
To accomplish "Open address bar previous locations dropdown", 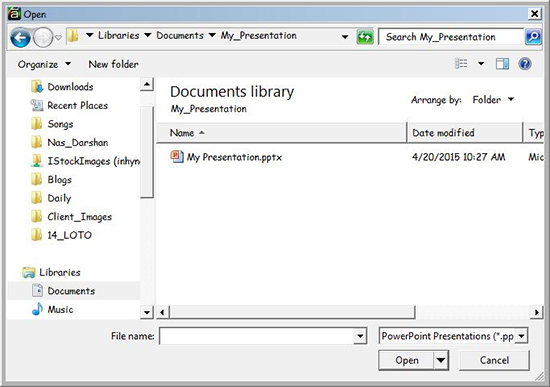I will [345, 37].
